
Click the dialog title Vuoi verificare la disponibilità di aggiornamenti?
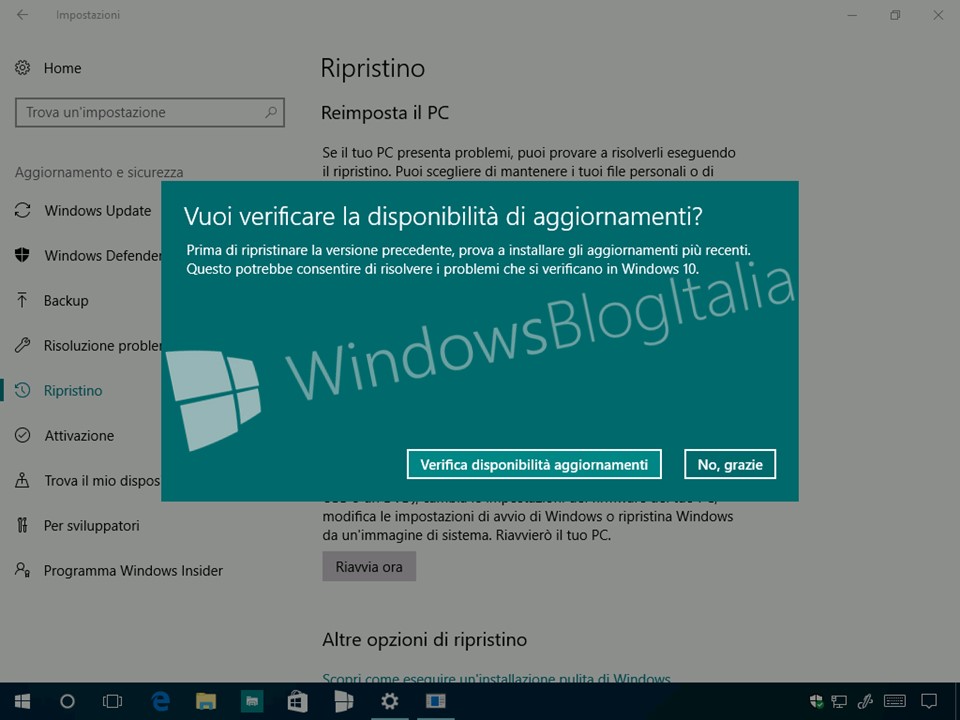coord(443,216)
